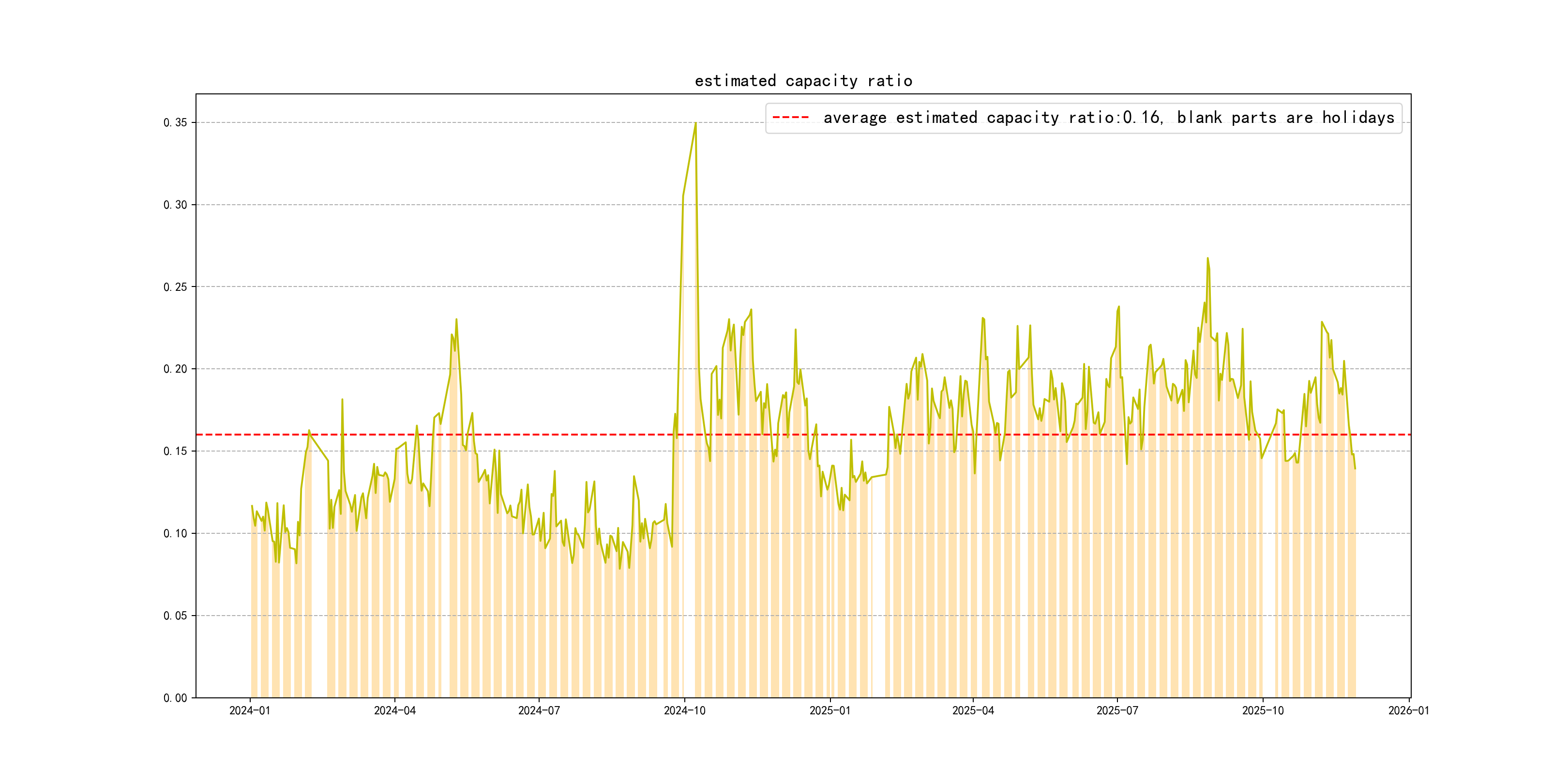Image resolution: width=1568 pixels, height=784 pixels.
Task: Click the 2025-07 x-axis label
Action: pyautogui.click(x=1117, y=711)
